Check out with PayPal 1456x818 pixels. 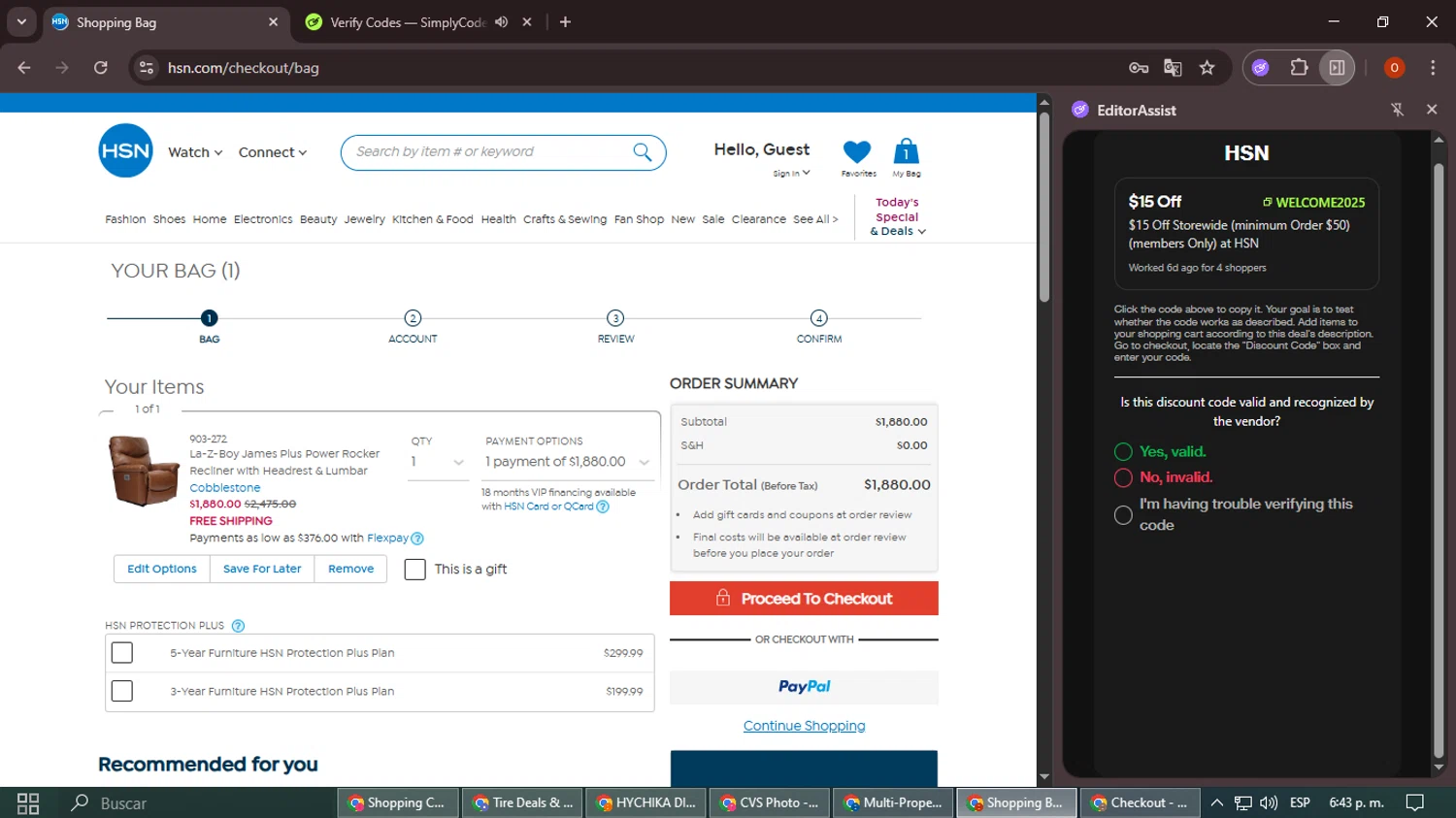804,687
